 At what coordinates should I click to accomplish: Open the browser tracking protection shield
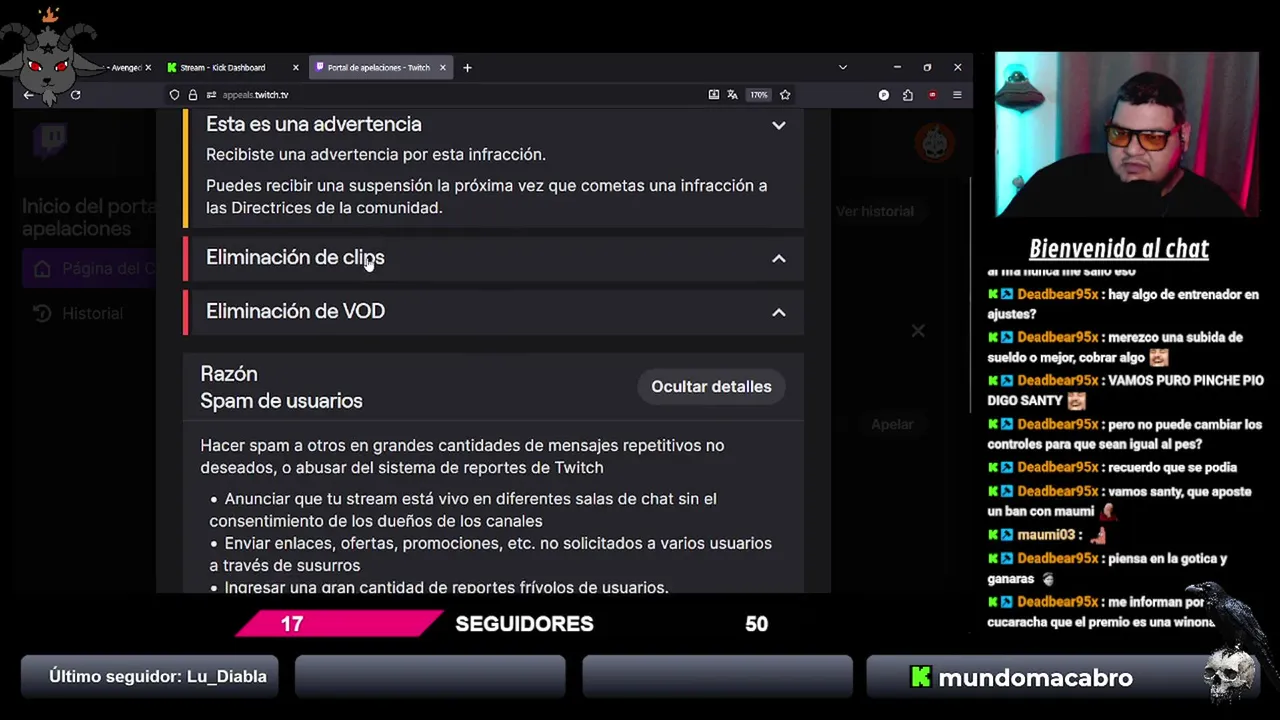[174, 95]
